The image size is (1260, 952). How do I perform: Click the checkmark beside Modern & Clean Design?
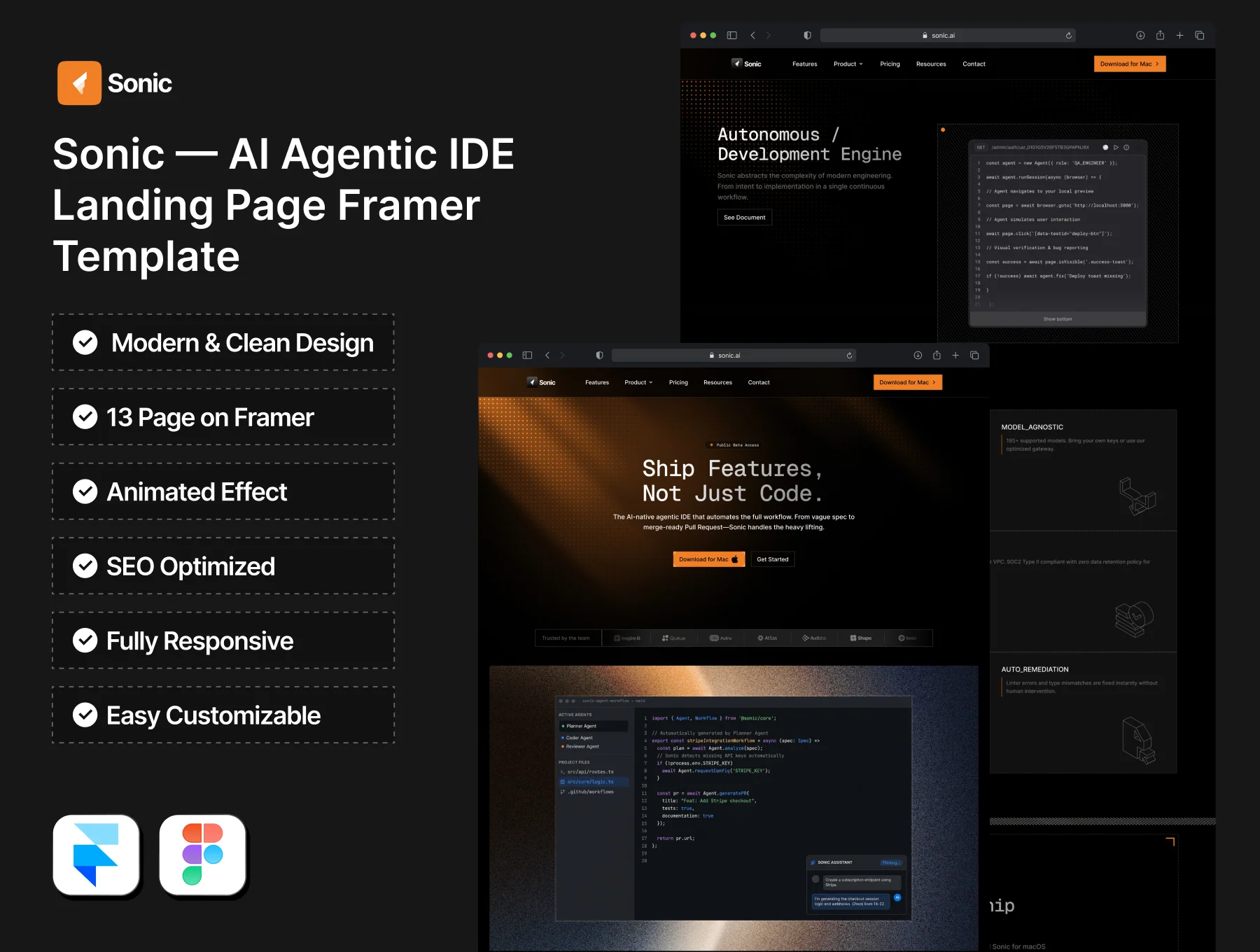[85, 342]
